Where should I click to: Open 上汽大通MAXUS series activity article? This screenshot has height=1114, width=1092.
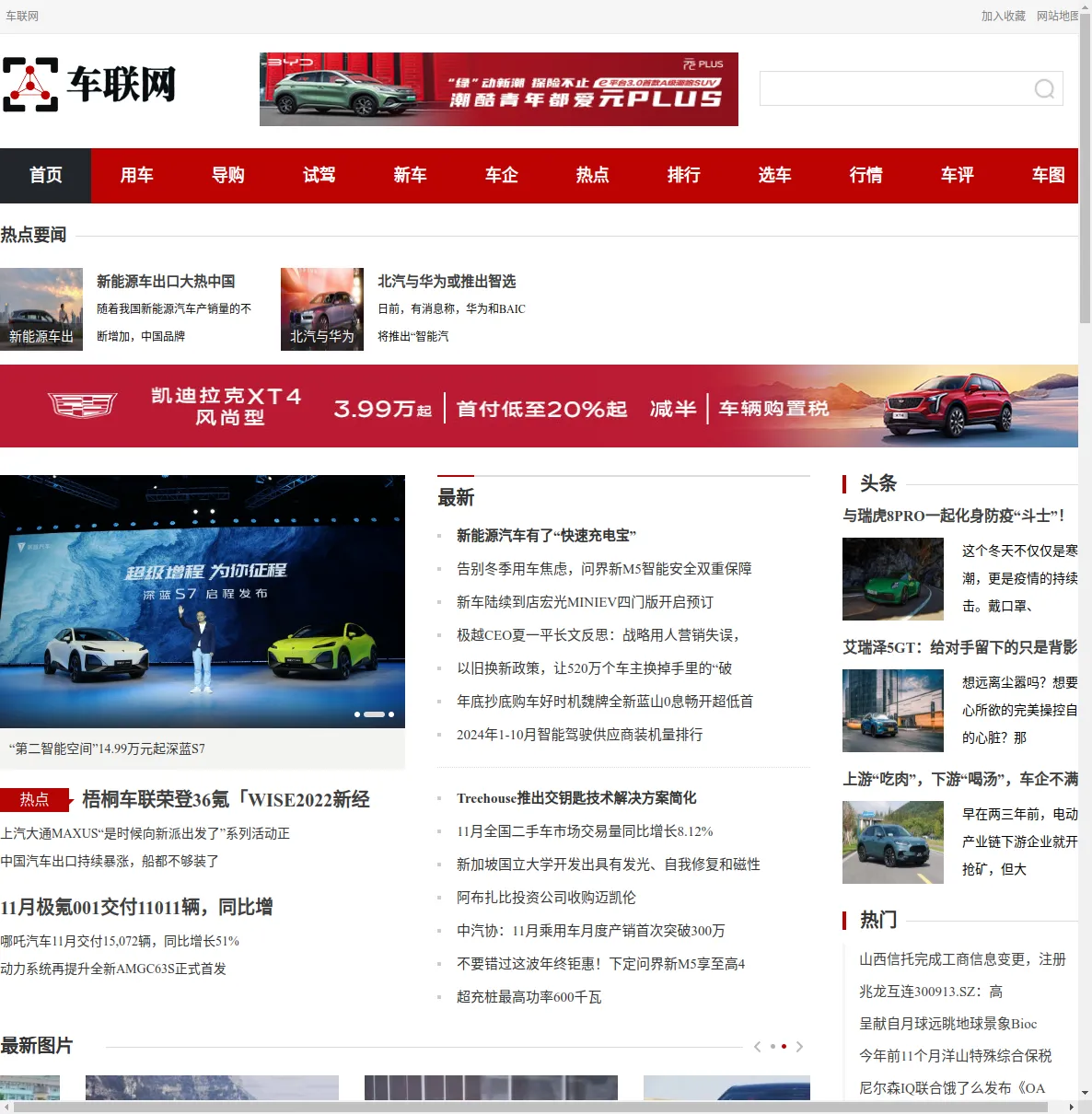[x=145, y=833]
